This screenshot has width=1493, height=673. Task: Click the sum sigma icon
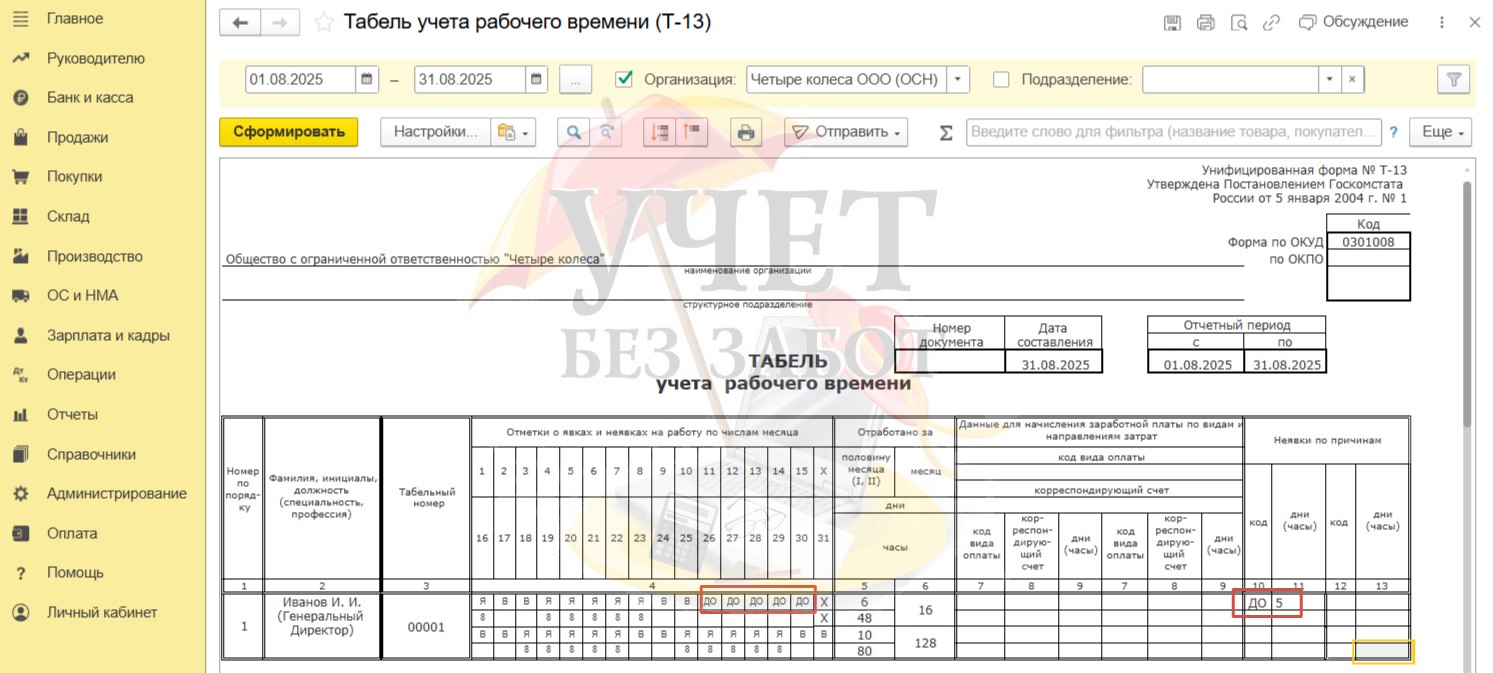coord(946,132)
